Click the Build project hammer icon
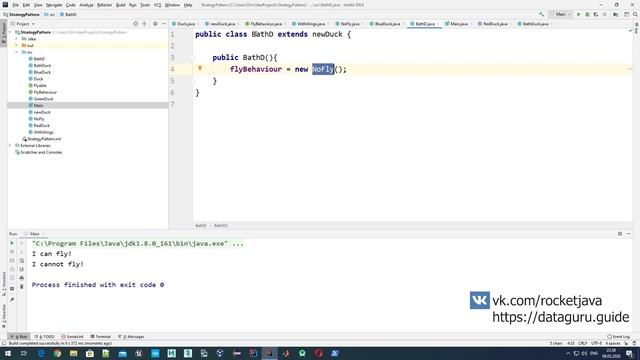 tap(541, 14)
